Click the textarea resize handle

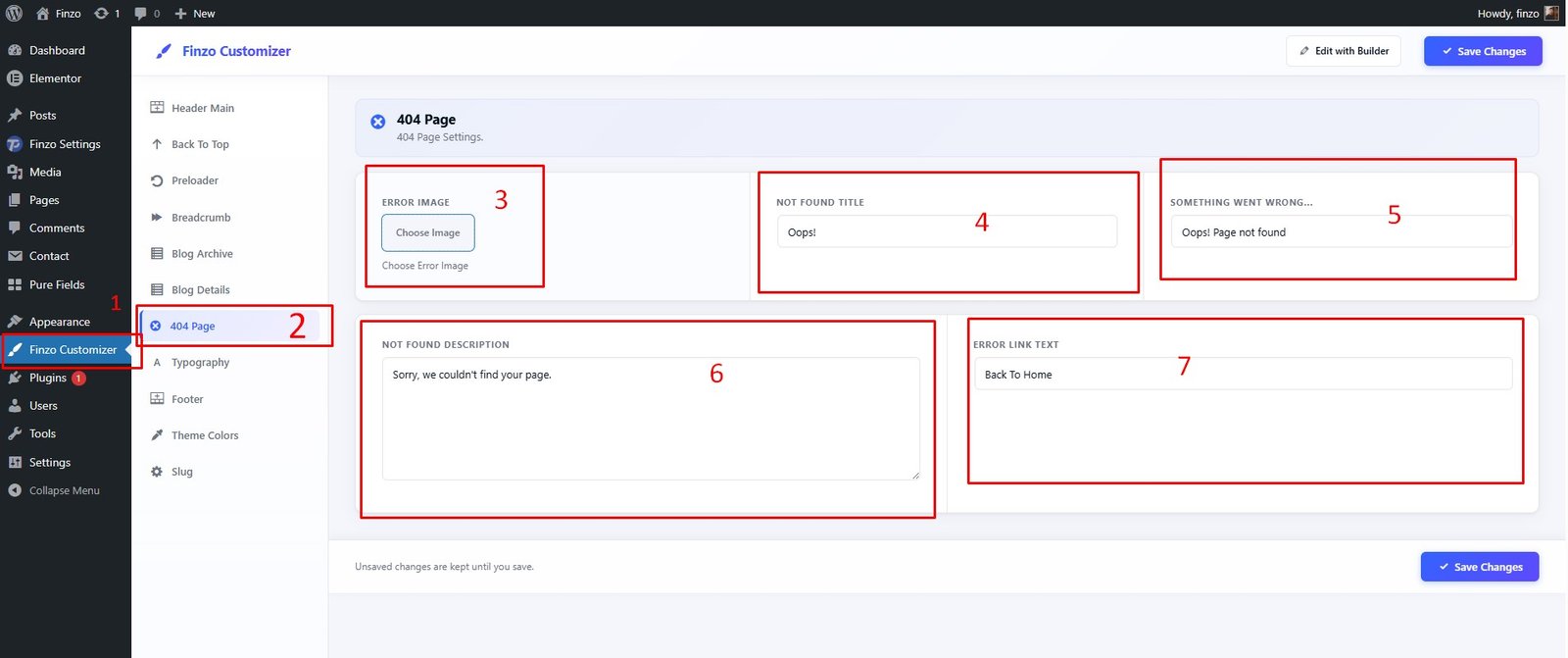[x=915, y=475]
